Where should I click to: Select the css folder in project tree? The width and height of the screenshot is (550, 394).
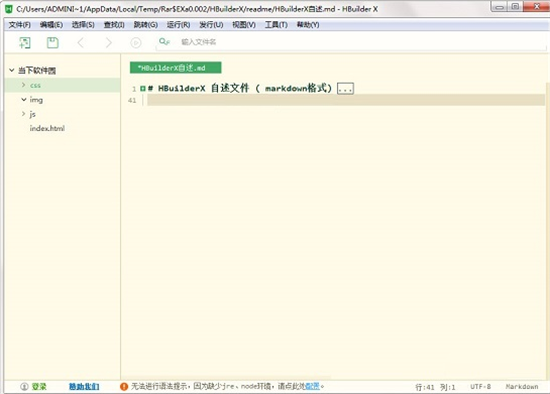coord(35,85)
